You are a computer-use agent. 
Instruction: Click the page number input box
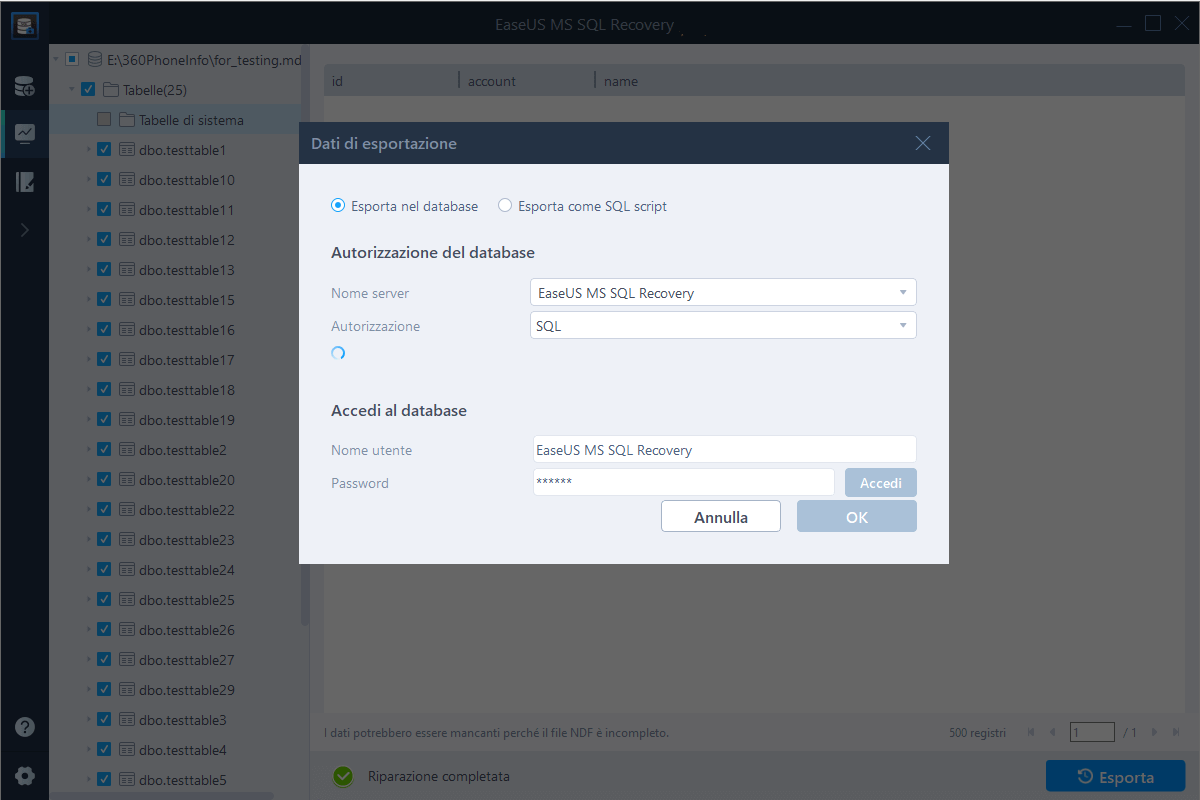(1092, 732)
